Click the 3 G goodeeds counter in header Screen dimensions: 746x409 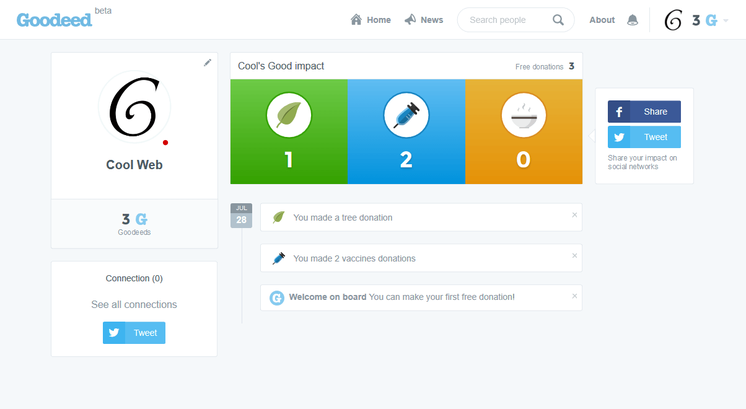click(705, 20)
